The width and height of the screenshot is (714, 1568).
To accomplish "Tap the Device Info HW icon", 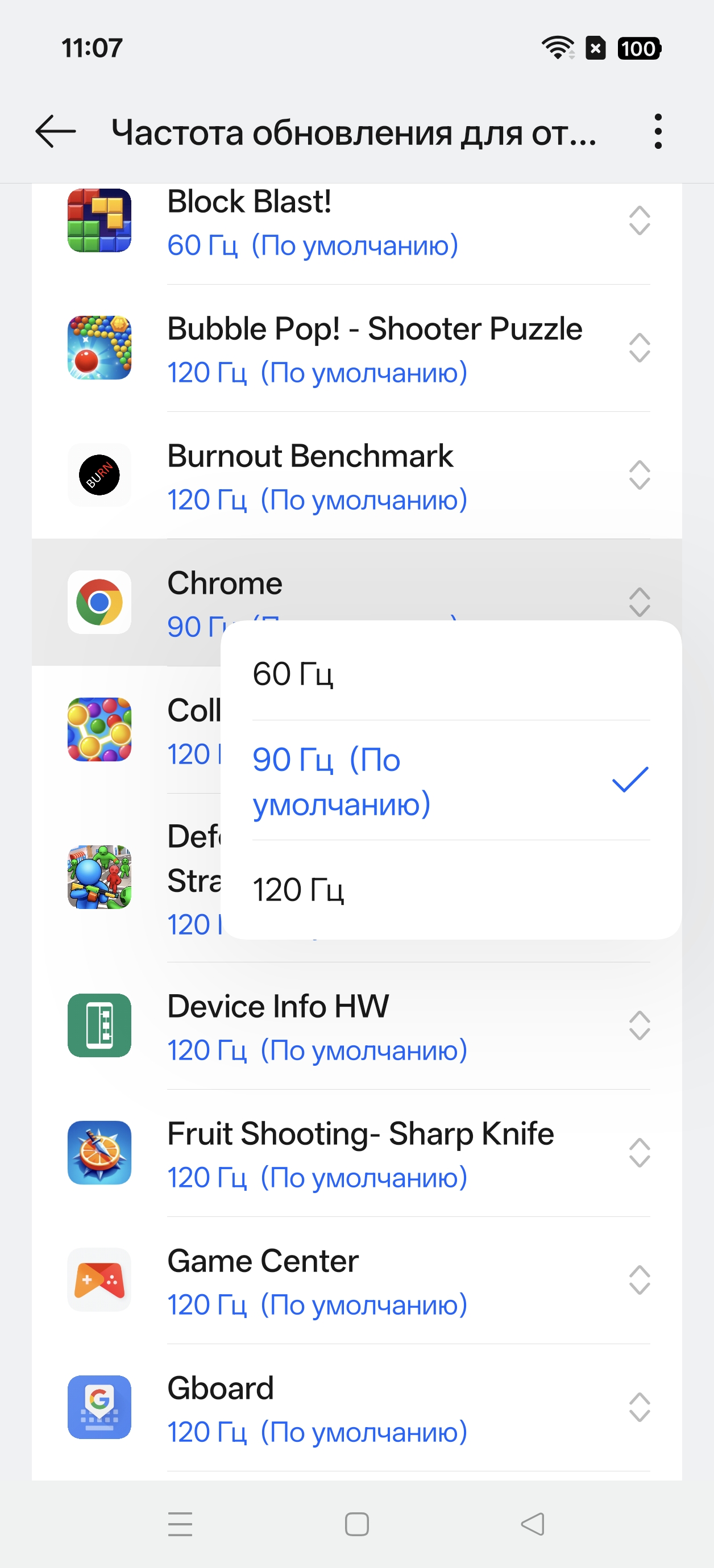I will coord(99,1025).
